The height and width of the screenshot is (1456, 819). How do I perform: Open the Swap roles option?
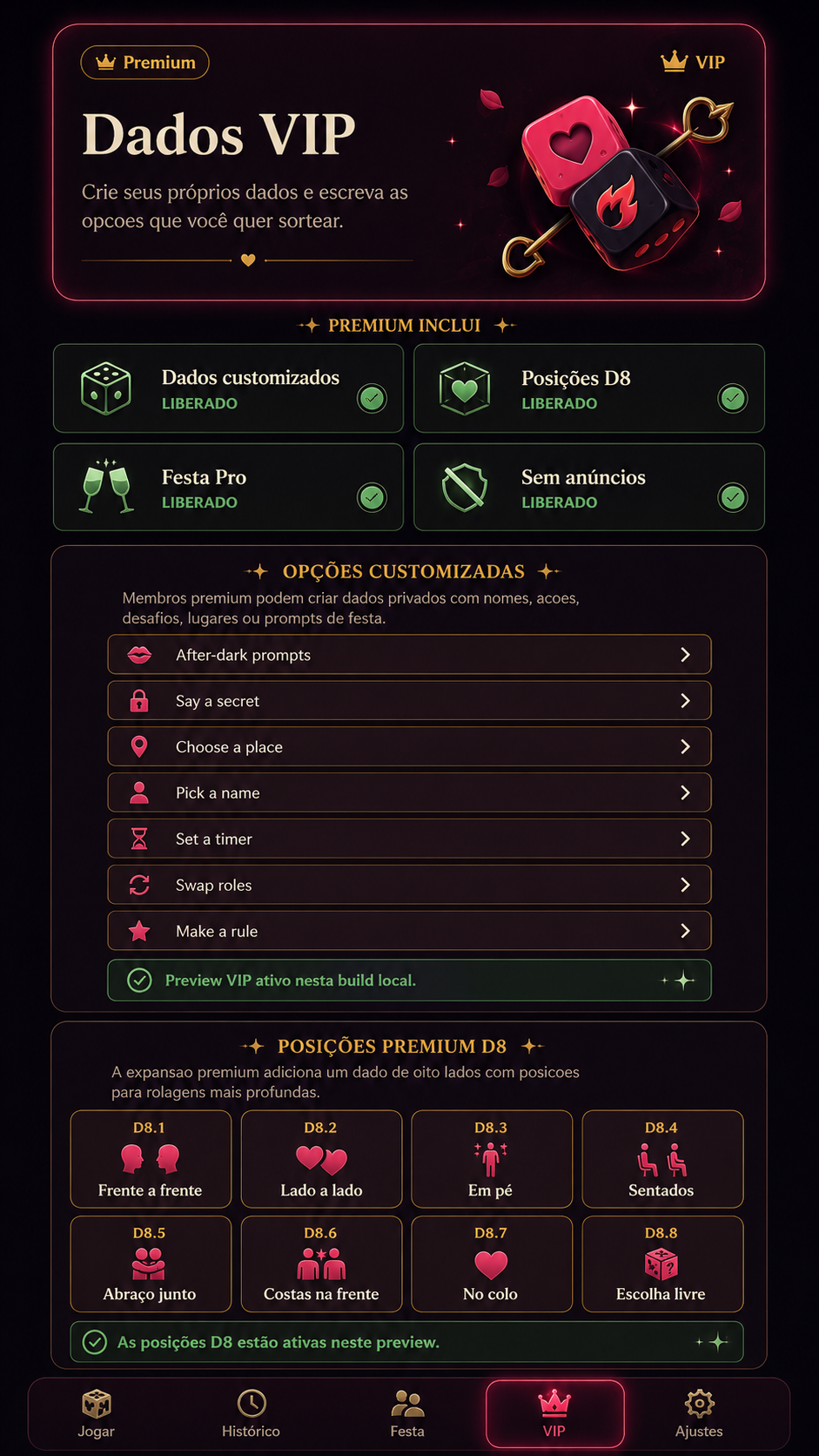click(409, 885)
